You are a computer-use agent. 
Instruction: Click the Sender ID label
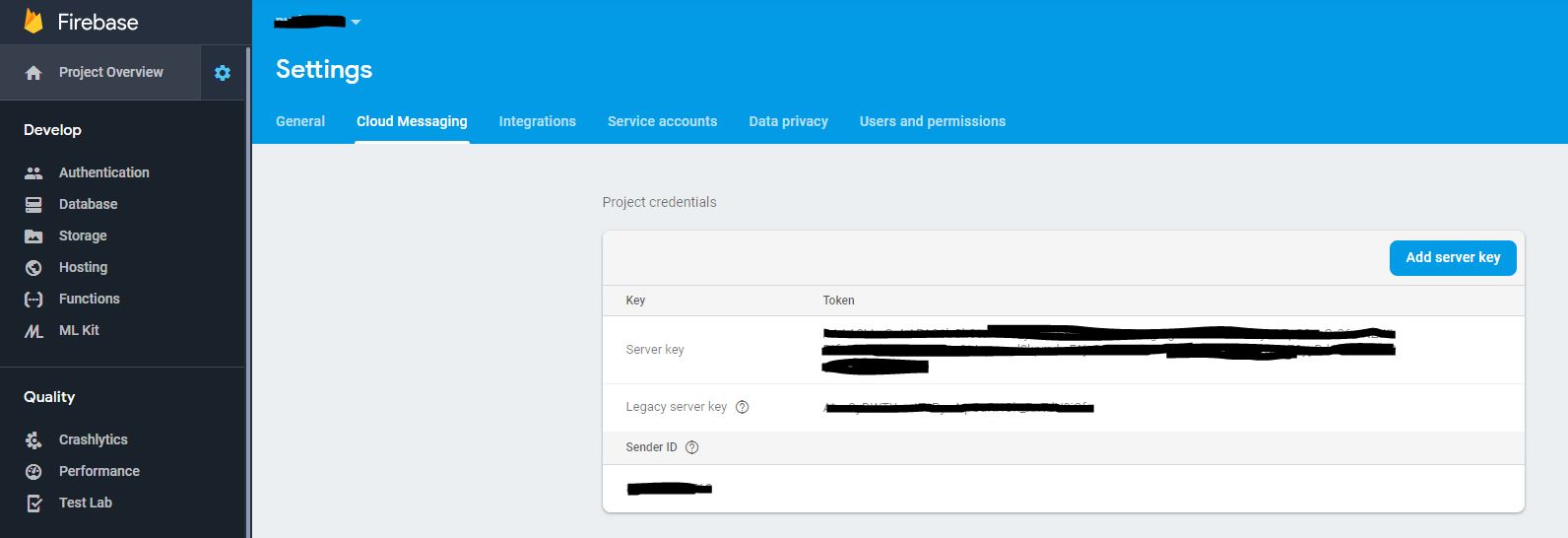click(652, 447)
